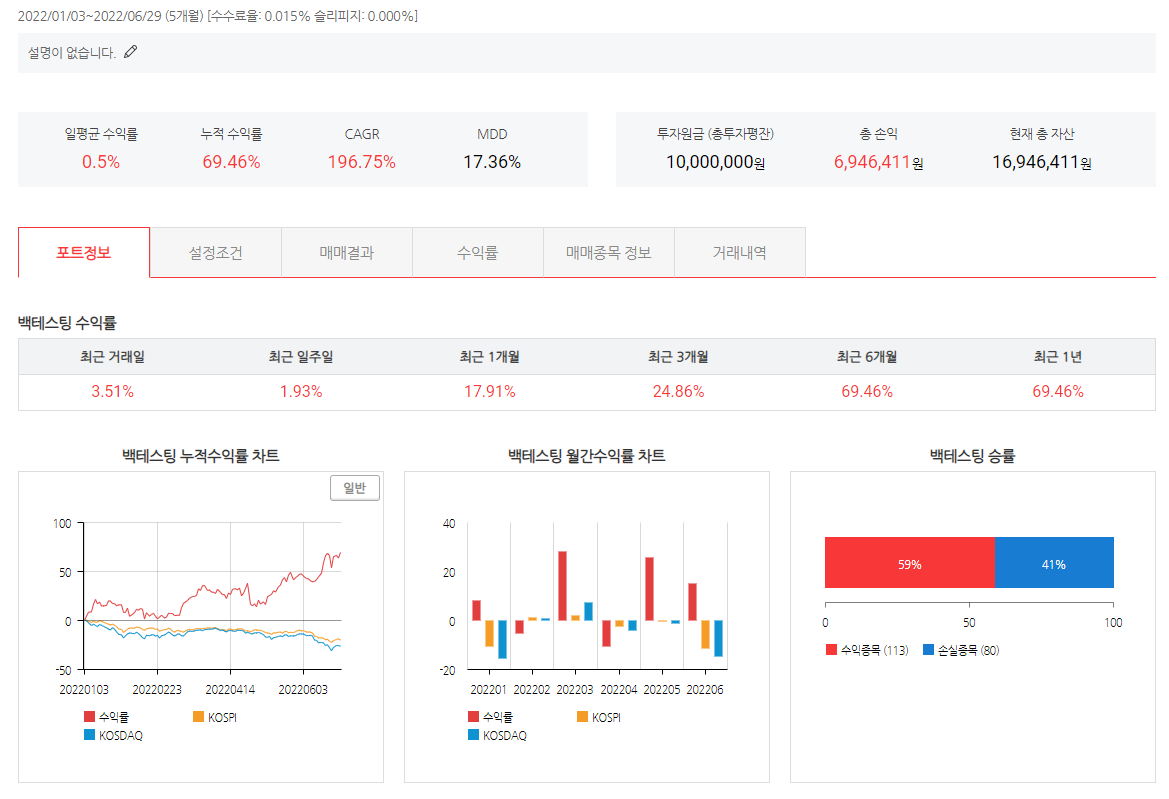Click the 최근 3개월 value 24.86%
The height and width of the screenshot is (799, 1169).
(678, 391)
